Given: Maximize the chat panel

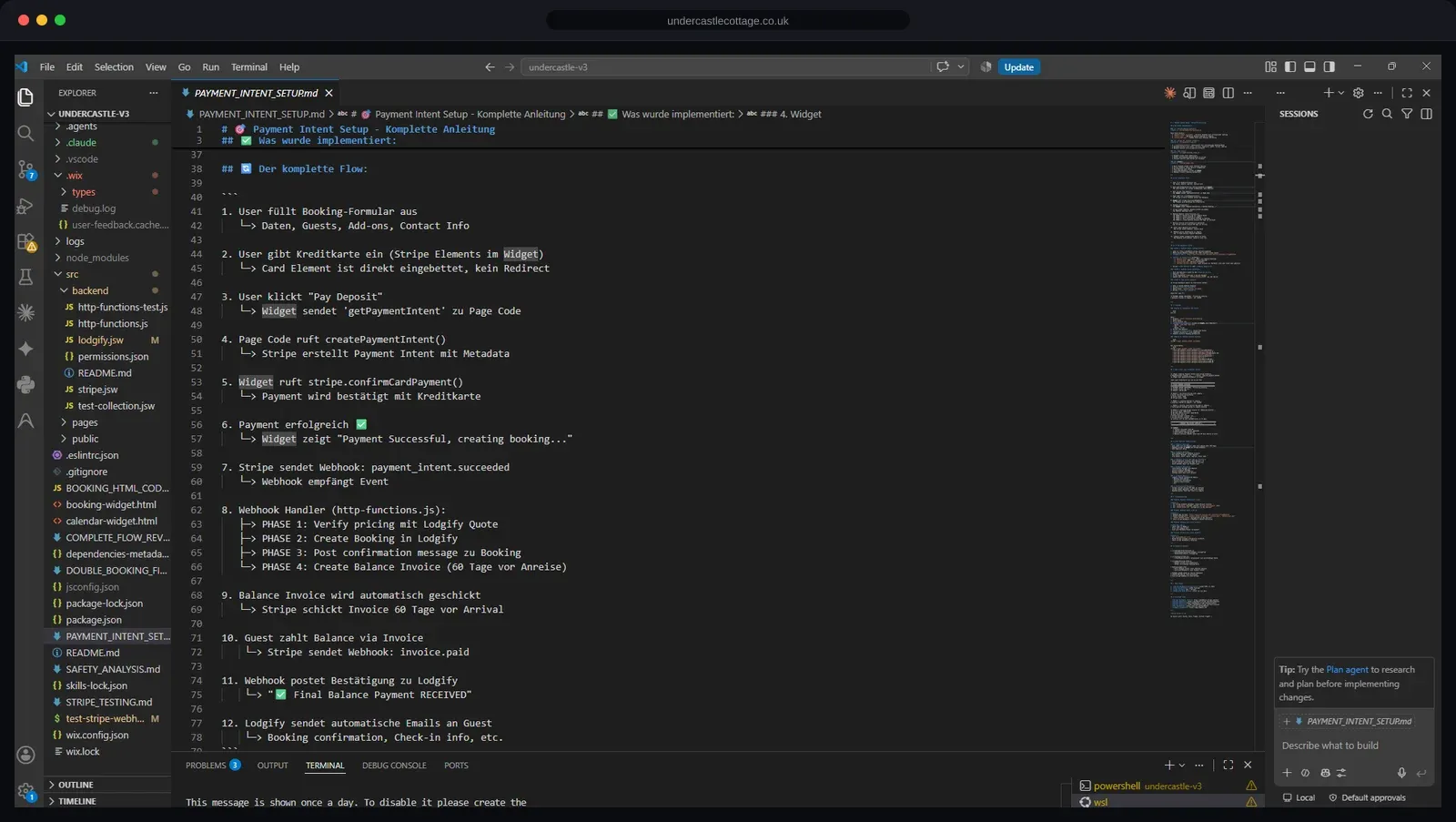Looking at the screenshot, I should point(1407,93).
